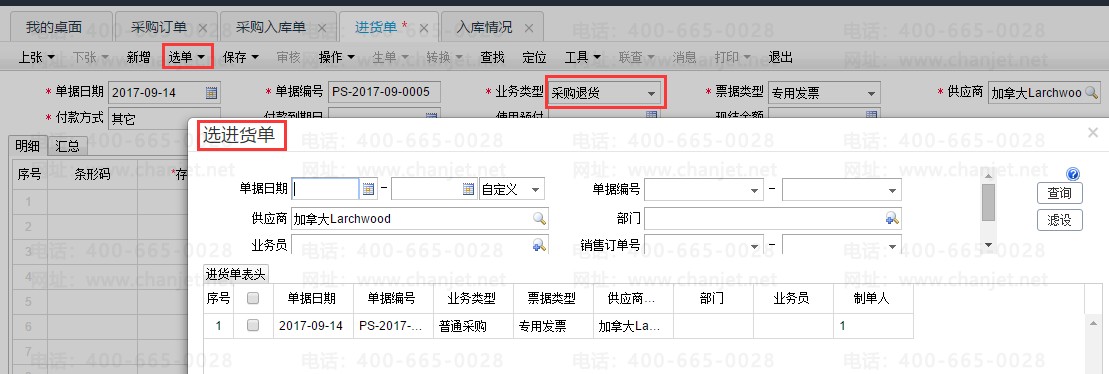Open the 选单 toolbar menu
The height and width of the screenshot is (374, 1109).
click(187, 57)
